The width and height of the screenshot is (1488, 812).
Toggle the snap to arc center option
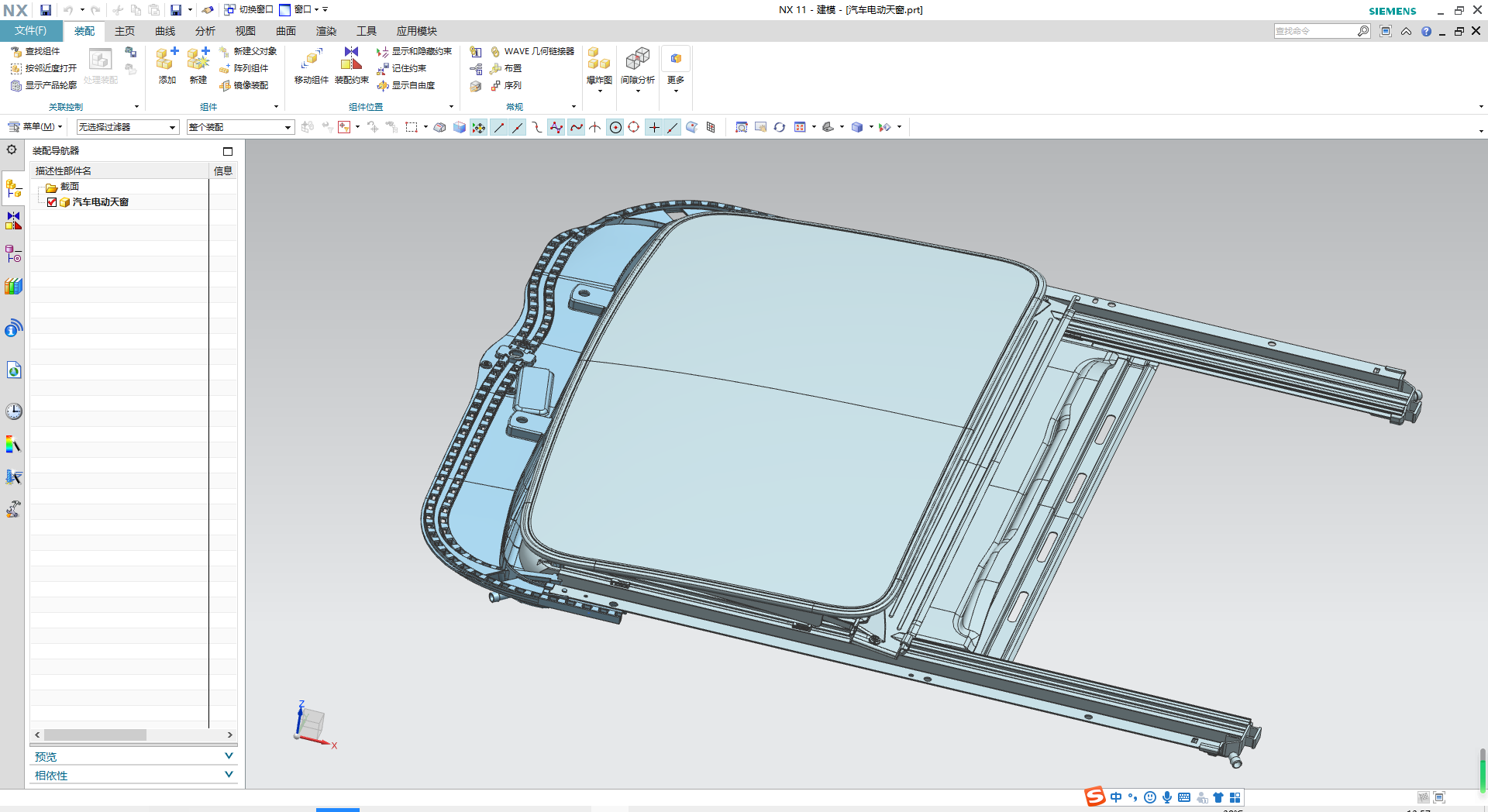point(615,128)
